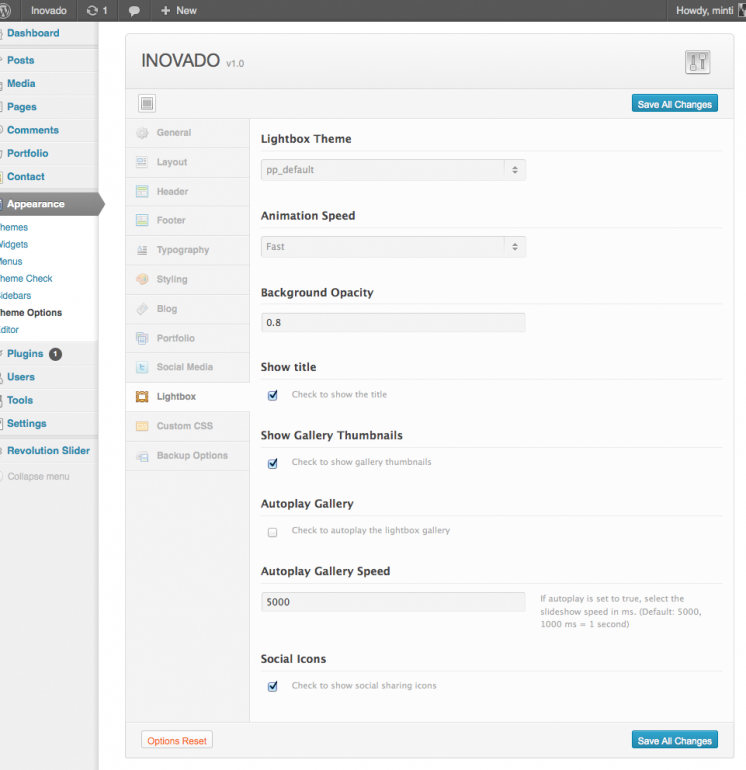The image size is (746, 770).
Task: Open the Blog options tab
Action: tap(188, 309)
